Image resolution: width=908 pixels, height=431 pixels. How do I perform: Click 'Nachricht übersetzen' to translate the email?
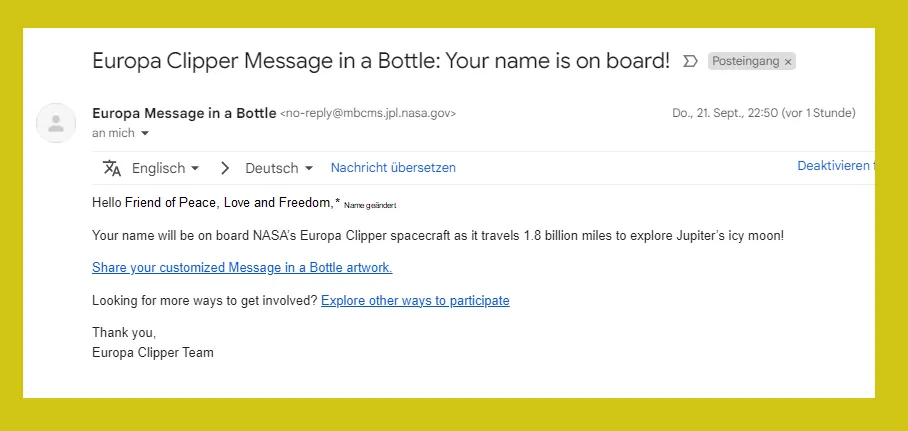(393, 167)
